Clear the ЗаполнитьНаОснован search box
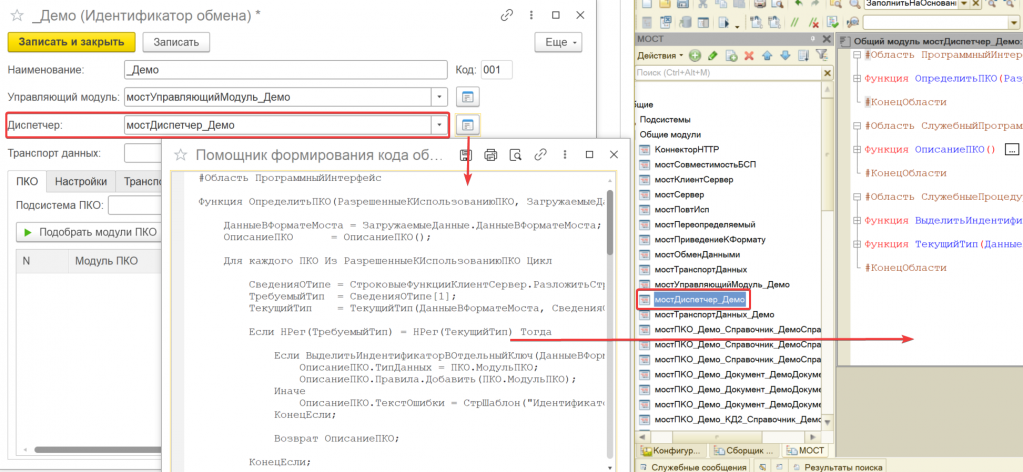Image resolution: width=1023 pixels, height=472 pixels. point(976,4)
